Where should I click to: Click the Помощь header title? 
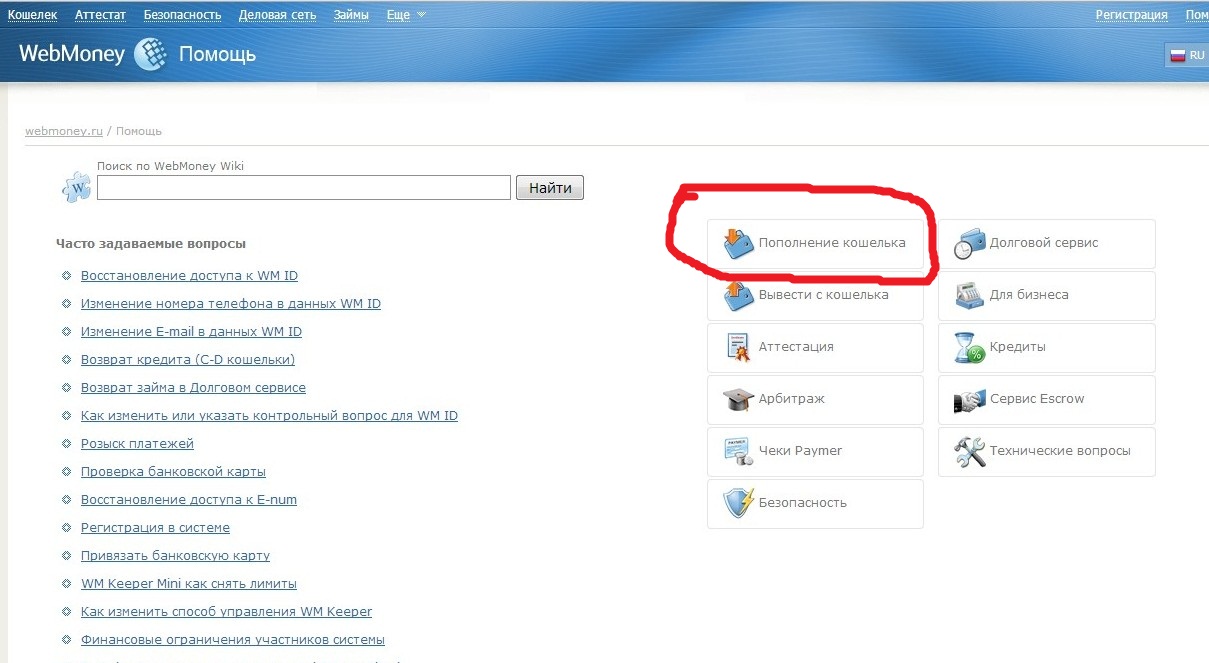click(x=217, y=54)
